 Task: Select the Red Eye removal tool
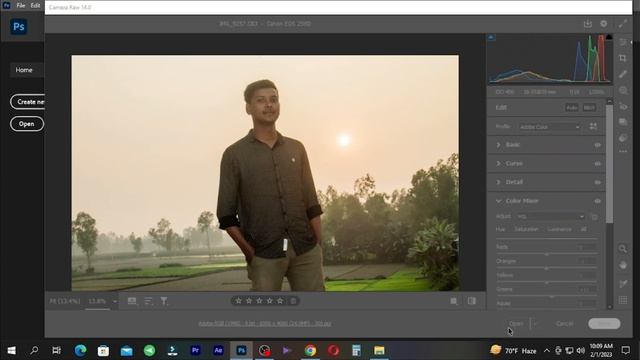coord(622,106)
